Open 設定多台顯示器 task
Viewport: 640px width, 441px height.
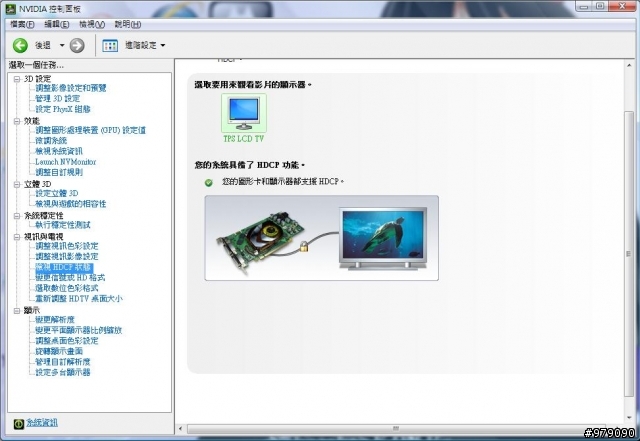click(x=63, y=373)
